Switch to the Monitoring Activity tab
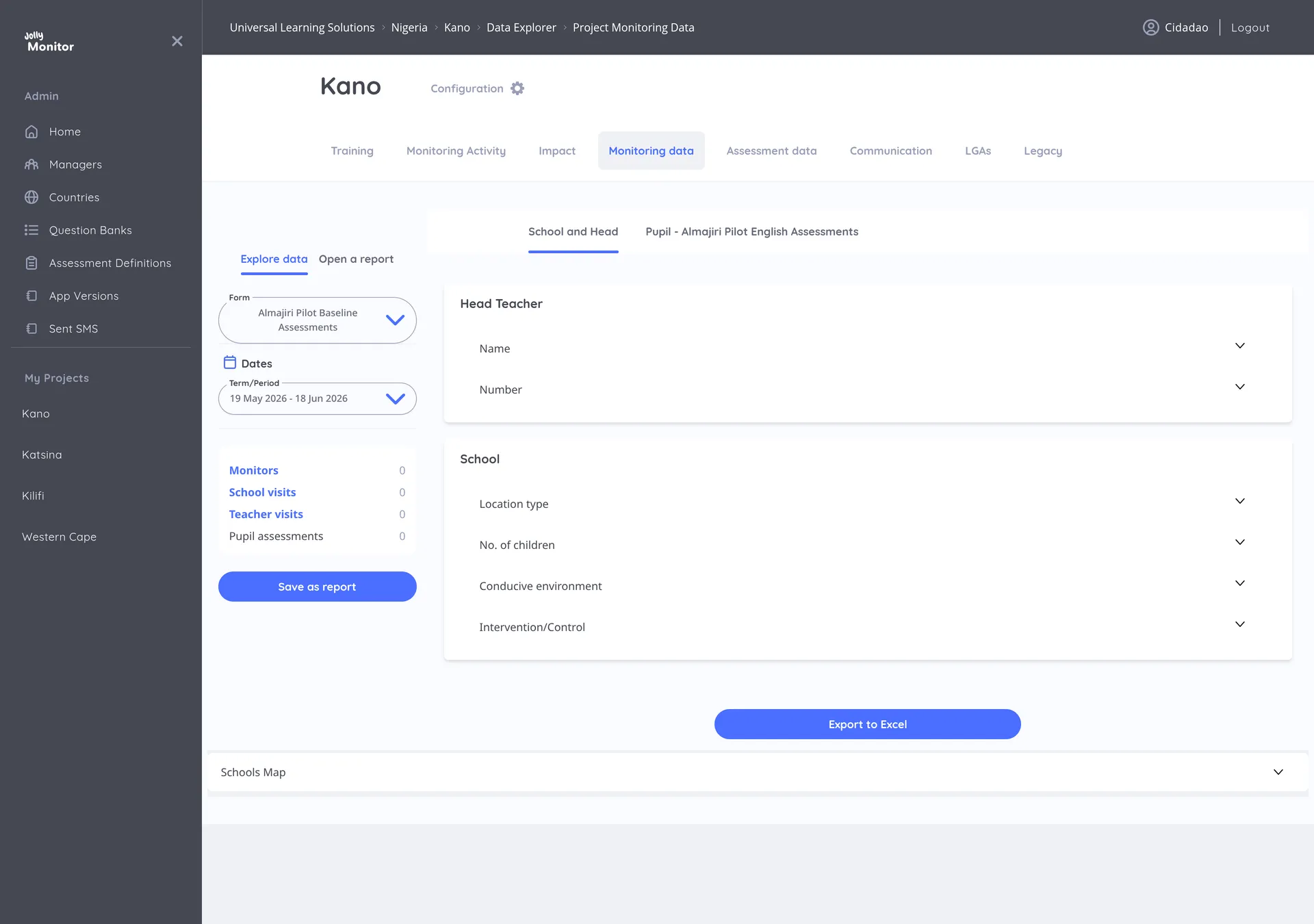1314x924 pixels. point(456,151)
